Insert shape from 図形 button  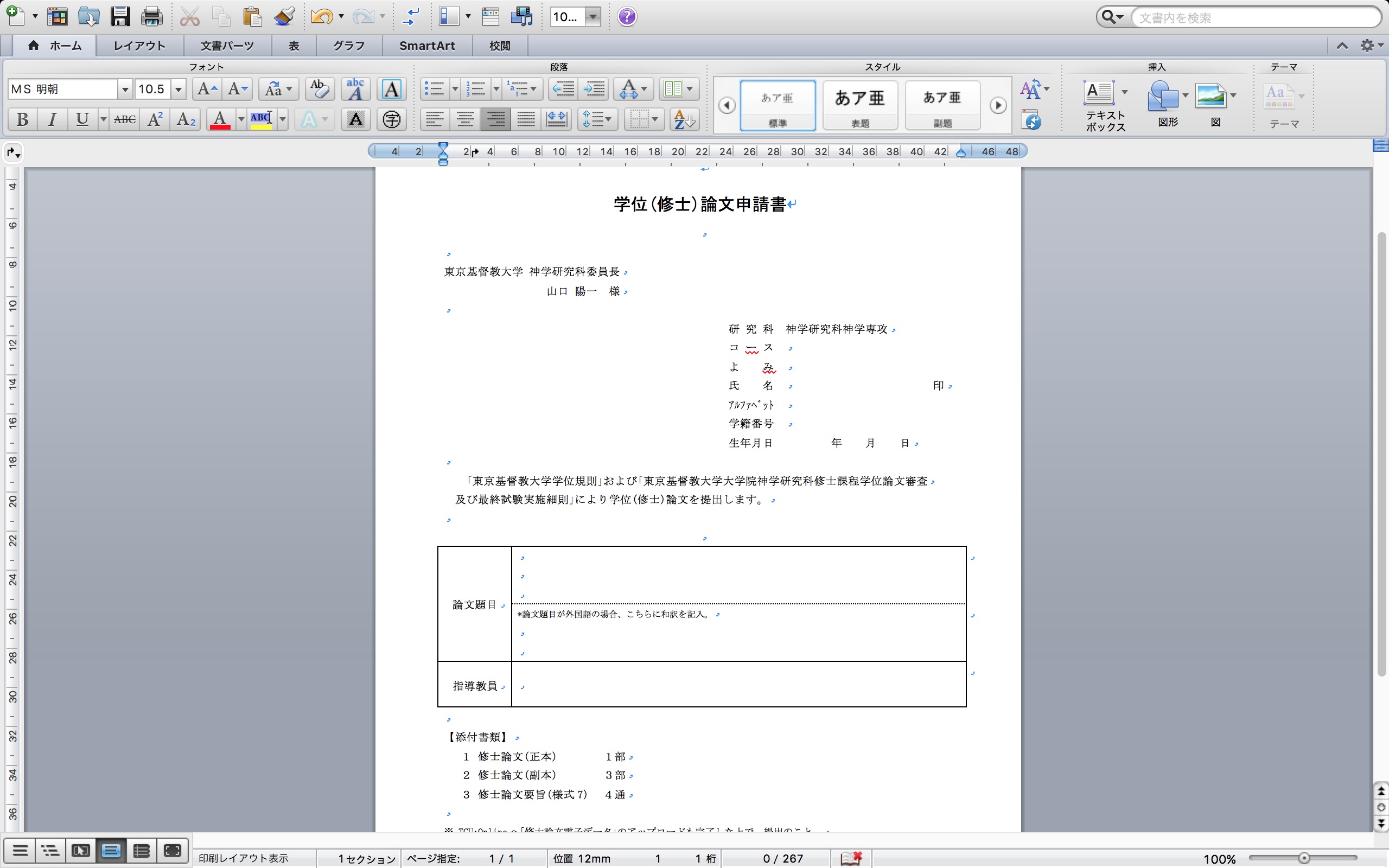[1168, 103]
